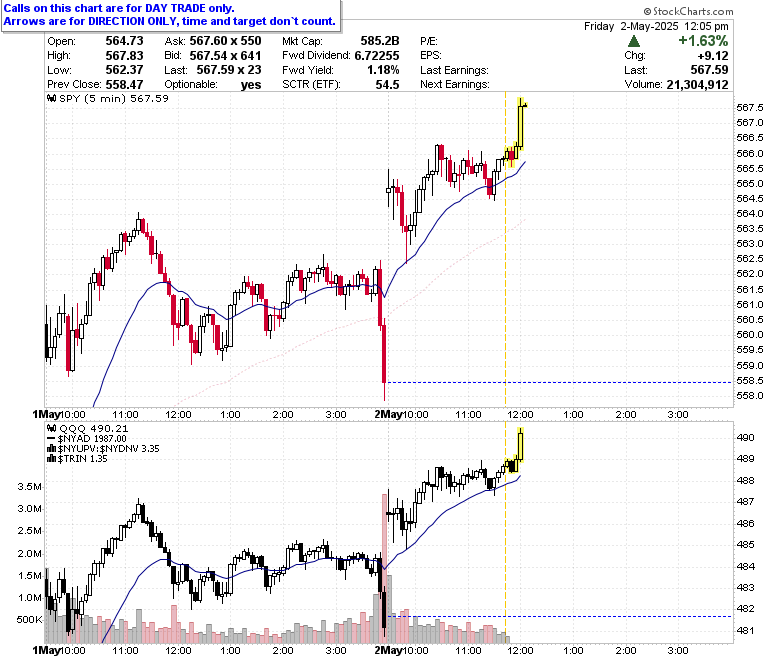Viewport: 780px width, 659px height.
Task: Click the 481 QQQ price axis label
Action: [x=745, y=631]
